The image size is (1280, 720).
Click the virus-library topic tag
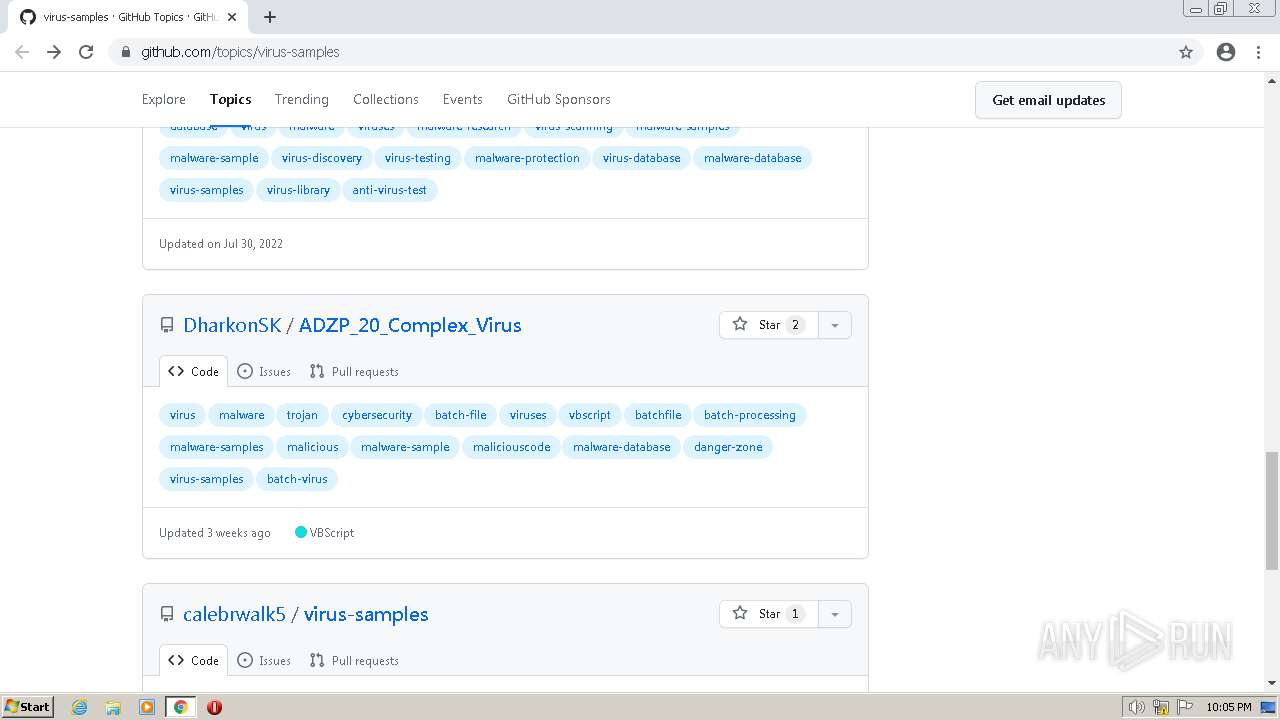pos(298,190)
